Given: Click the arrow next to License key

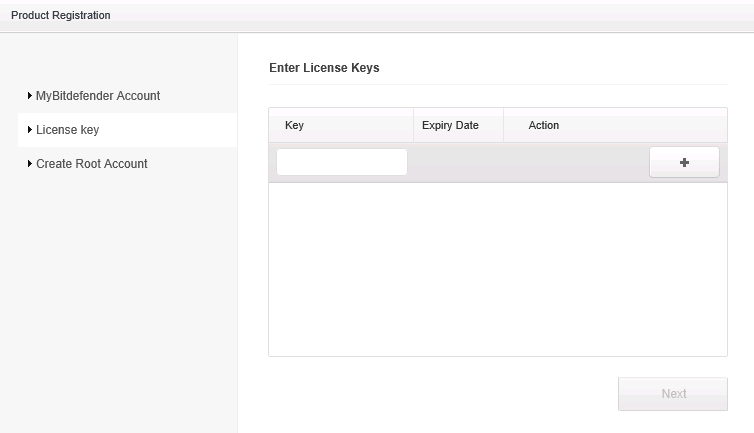Looking at the screenshot, I should tap(30, 130).
